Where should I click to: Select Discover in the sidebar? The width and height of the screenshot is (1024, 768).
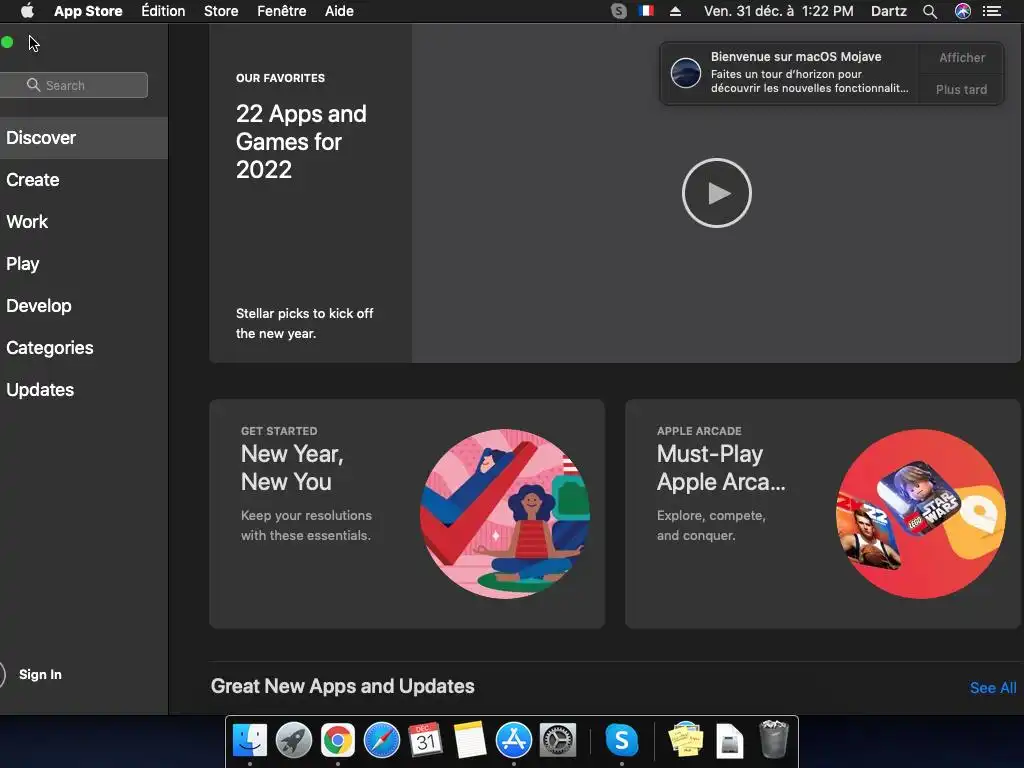coord(84,138)
